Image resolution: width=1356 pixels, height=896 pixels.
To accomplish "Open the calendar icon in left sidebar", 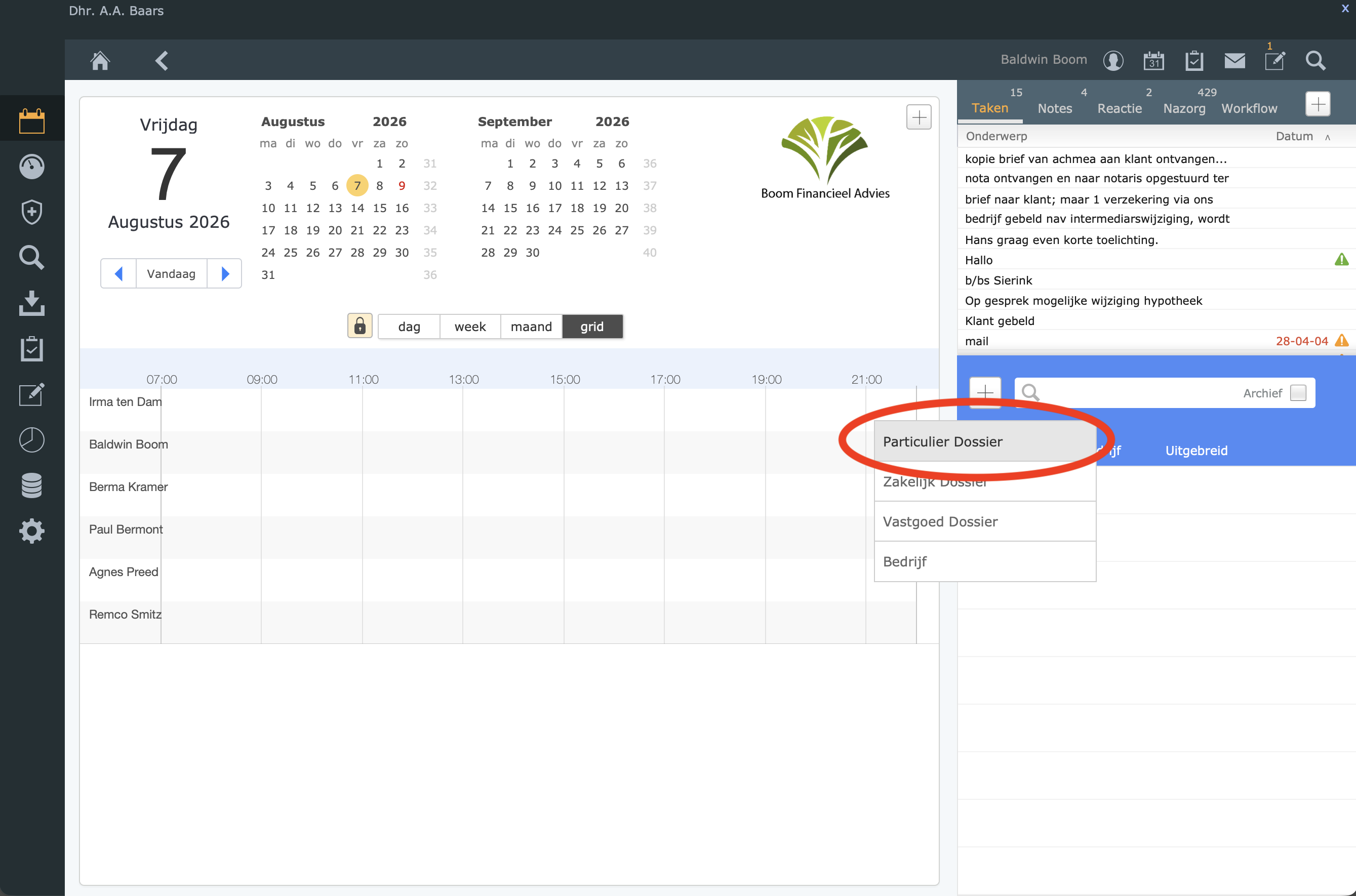I will (32, 120).
